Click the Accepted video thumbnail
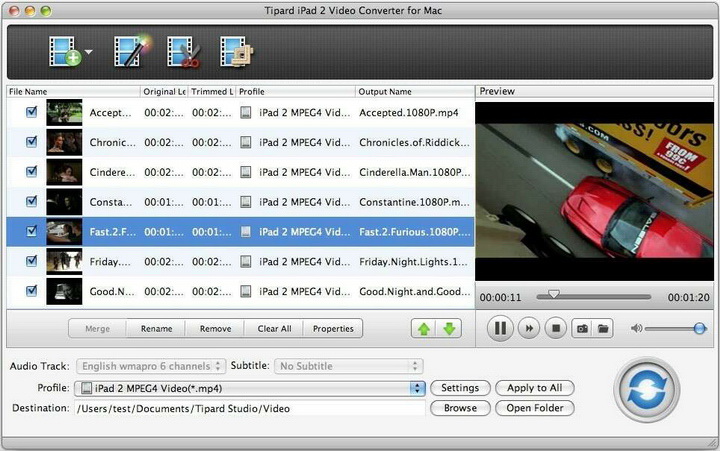 coord(64,113)
